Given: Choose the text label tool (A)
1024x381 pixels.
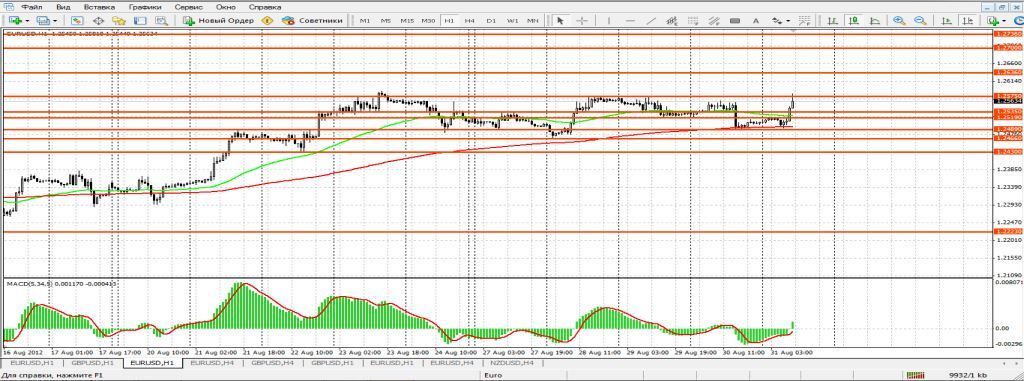Looking at the screenshot, I should [756, 21].
